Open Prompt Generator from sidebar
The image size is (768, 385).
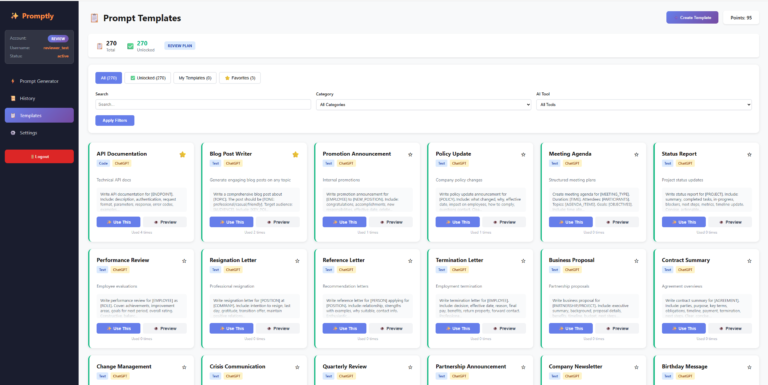(39, 81)
